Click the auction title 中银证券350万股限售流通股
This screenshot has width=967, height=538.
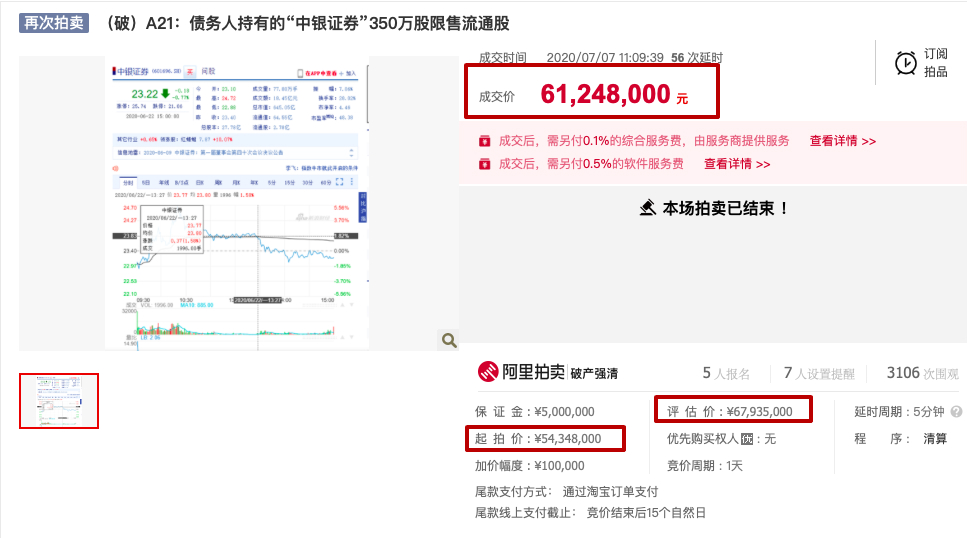click(x=308, y=23)
